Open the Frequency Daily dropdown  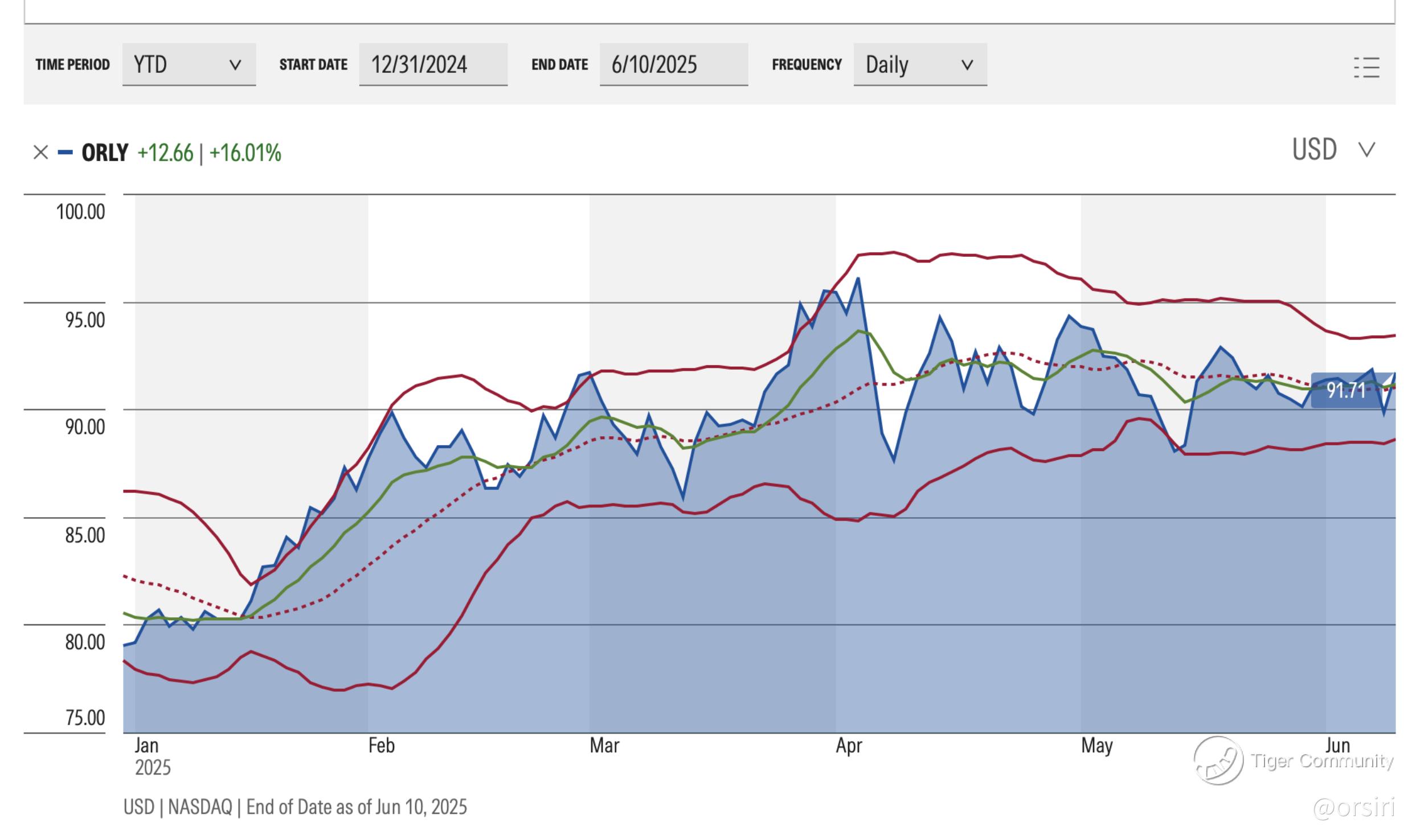click(x=920, y=64)
